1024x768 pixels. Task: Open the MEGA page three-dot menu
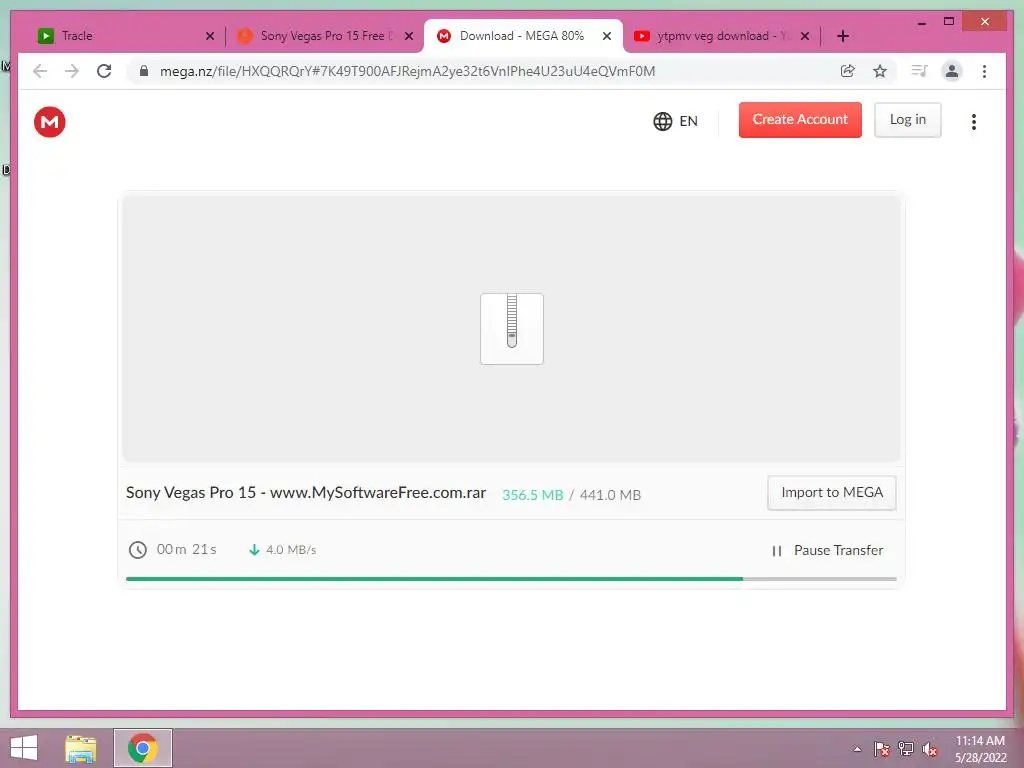[974, 121]
